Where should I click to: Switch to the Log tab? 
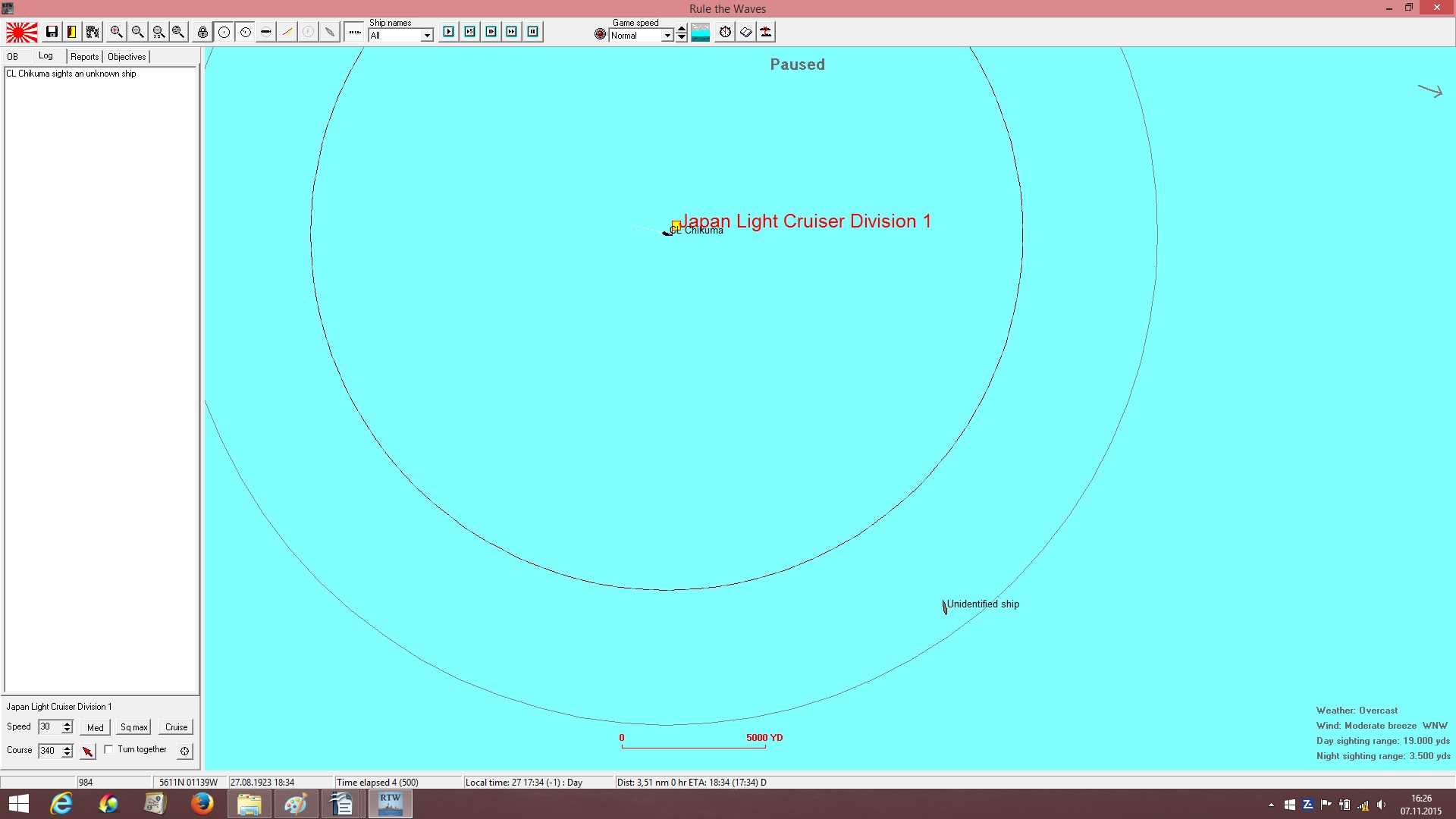click(46, 56)
